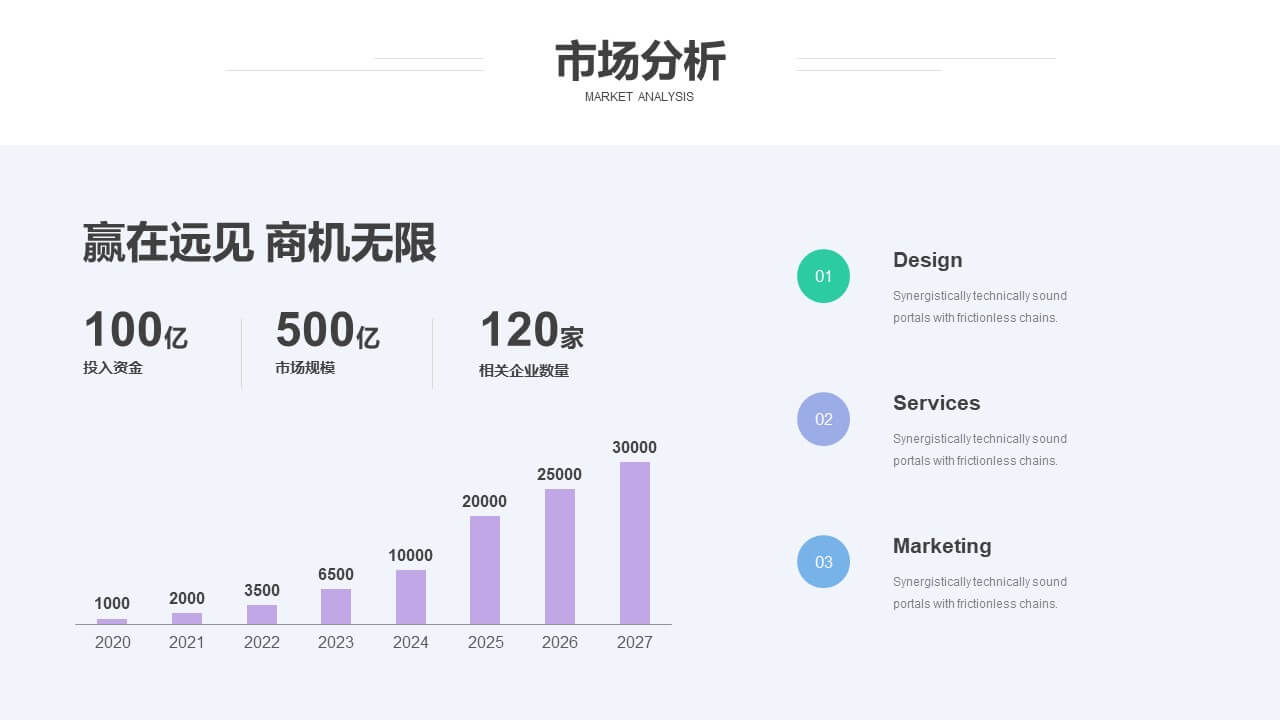Click the 2026 axis label
The height and width of the screenshot is (720, 1280).
tap(560, 642)
